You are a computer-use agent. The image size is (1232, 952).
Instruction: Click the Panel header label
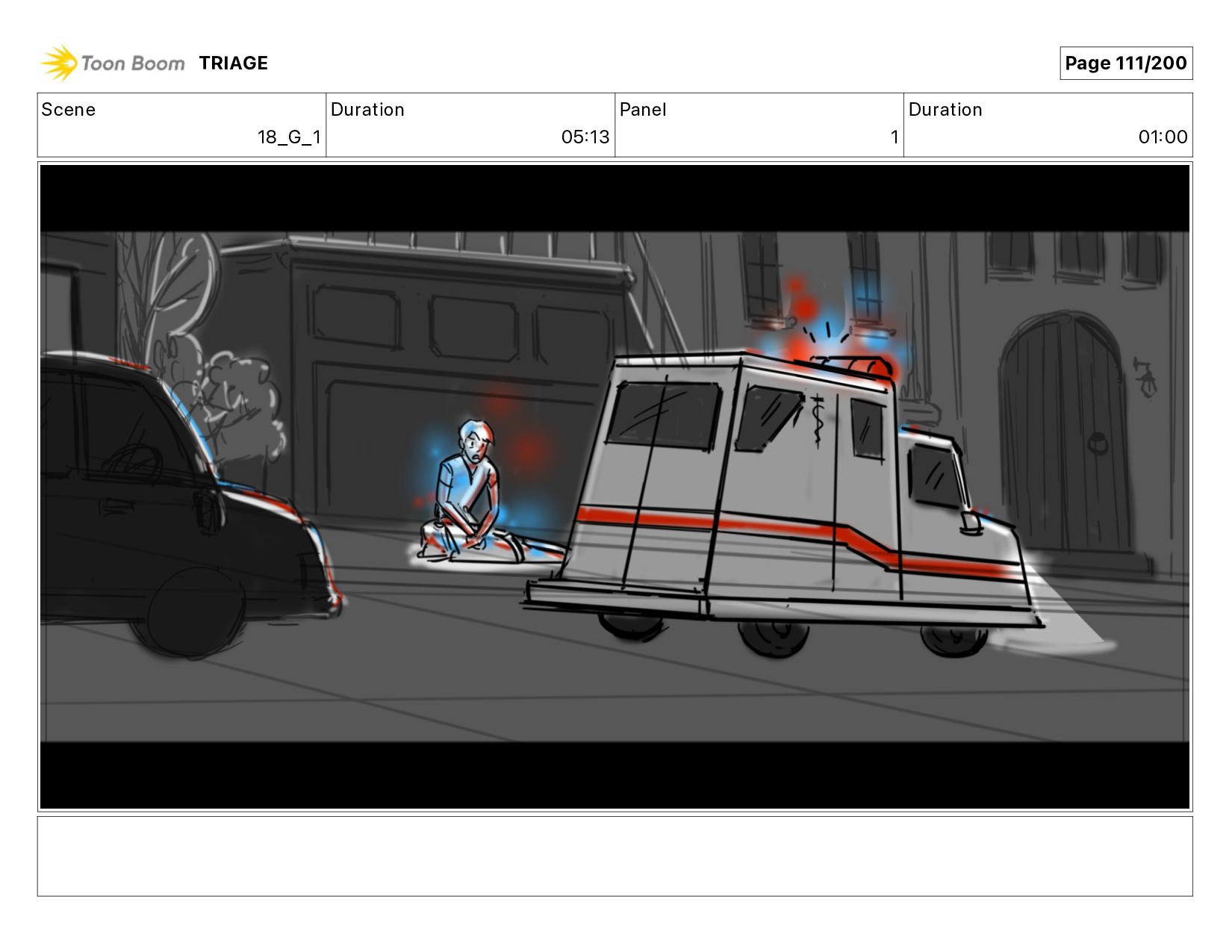click(x=643, y=110)
